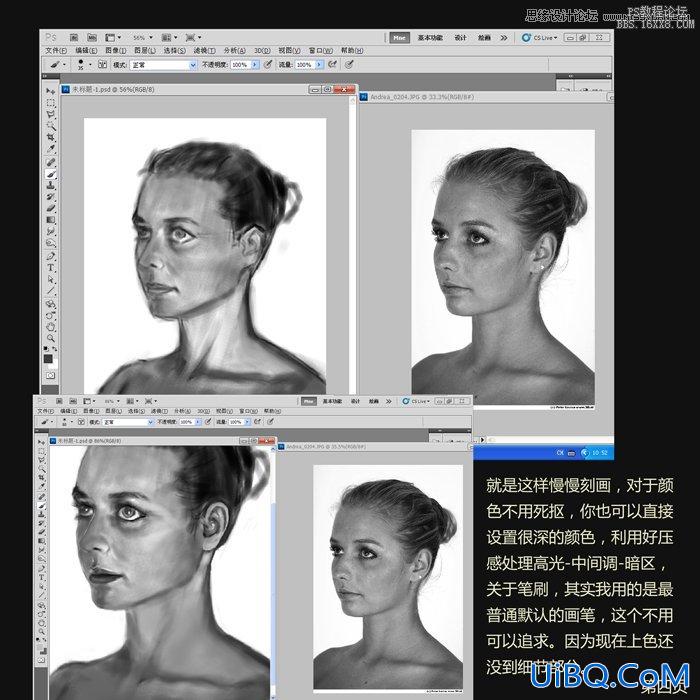This screenshot has width=700, height=700.
Task: Enable airbrush mode in lower options bar
Action: [257, 422]
